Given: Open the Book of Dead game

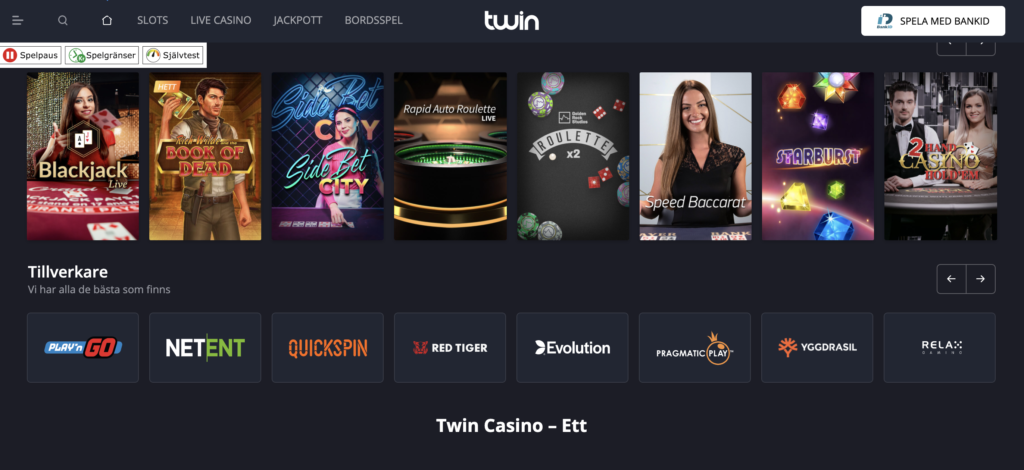Looking at the screenshot, I should [x=205, y=156].
